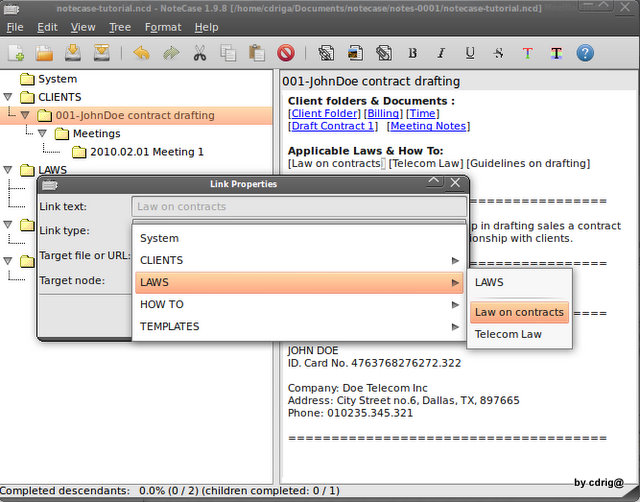Screen dimensions: 640x502
Task: Select the Meetings tree node
Action: pyautogui.click(x=96, y=133)
